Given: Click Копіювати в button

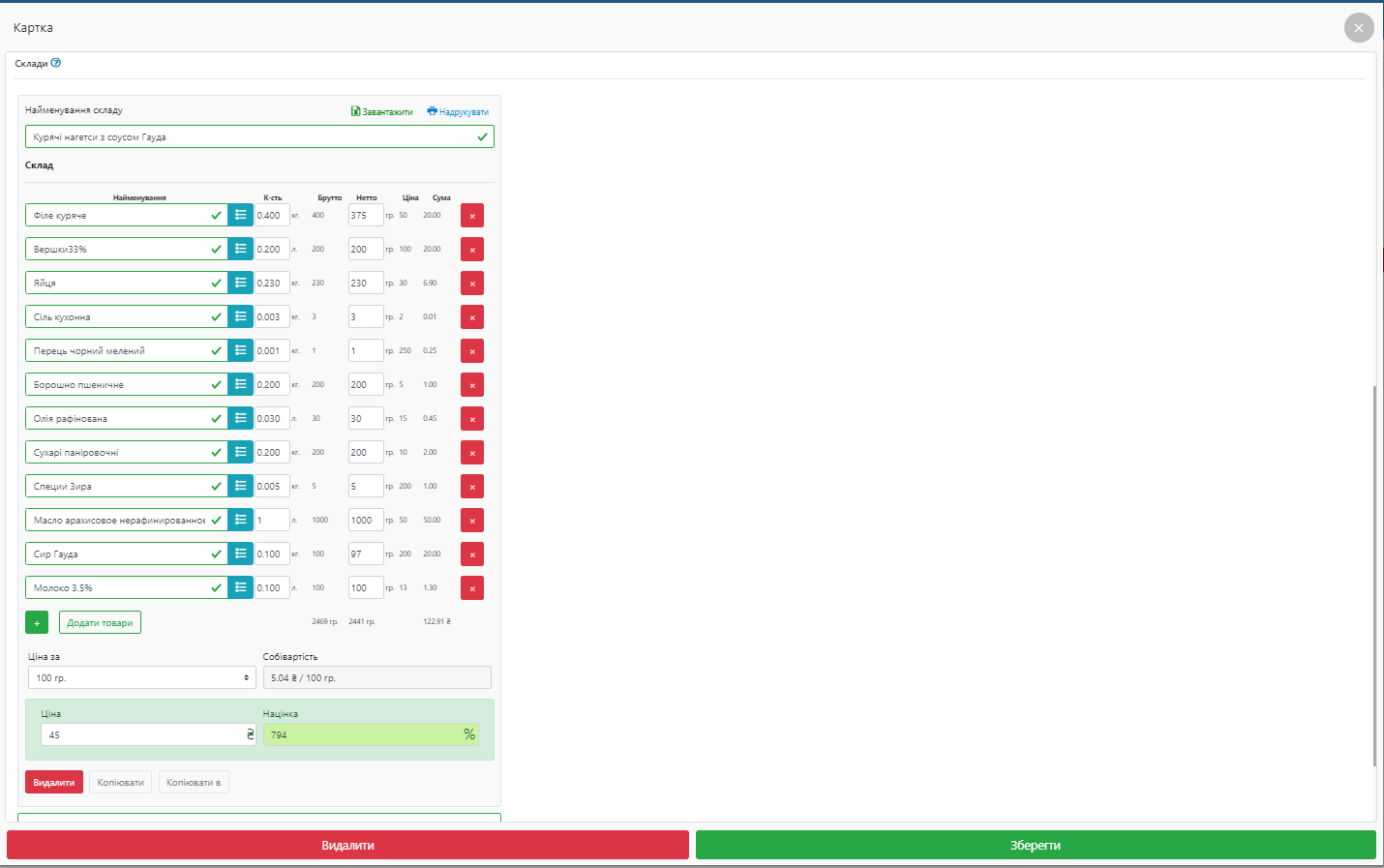Looking at the screenshot, I should [x=194, y=783].
